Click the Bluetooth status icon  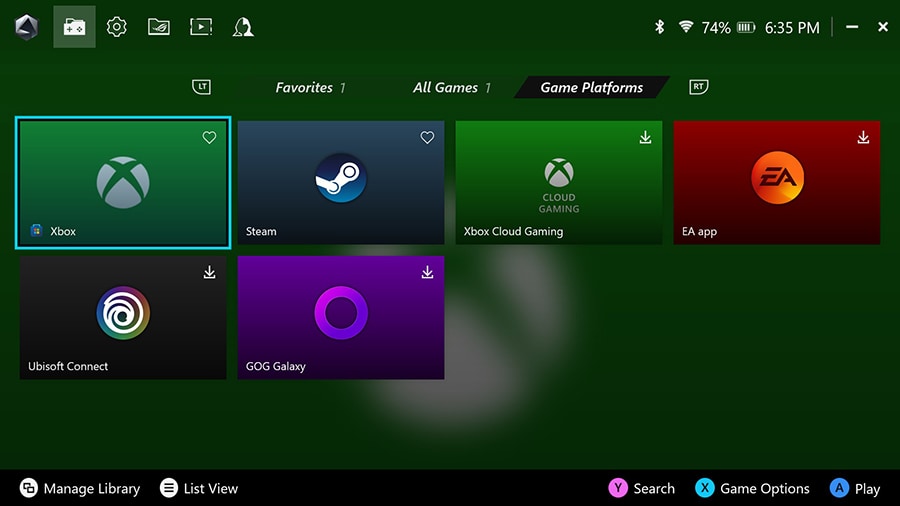(x=659, y=28)
